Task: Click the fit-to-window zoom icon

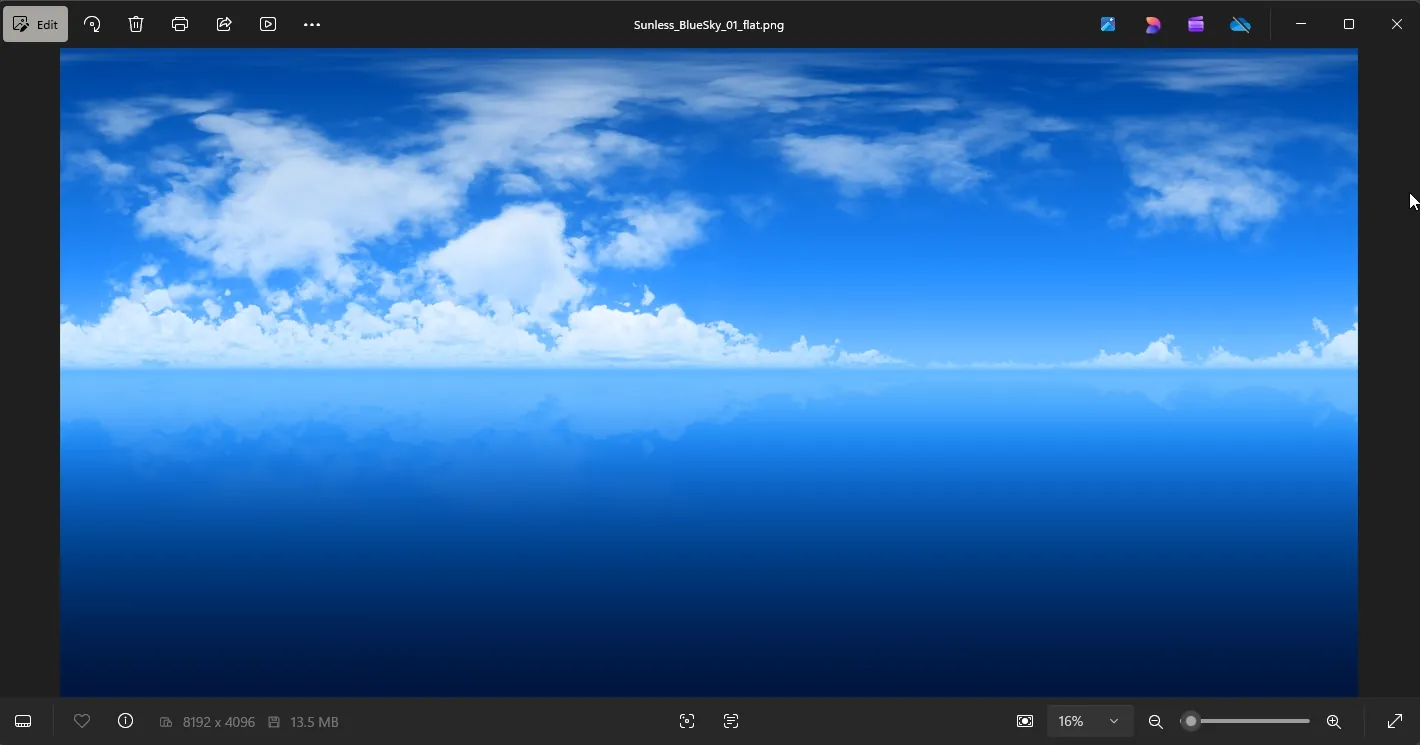Action: [1025, 721]
